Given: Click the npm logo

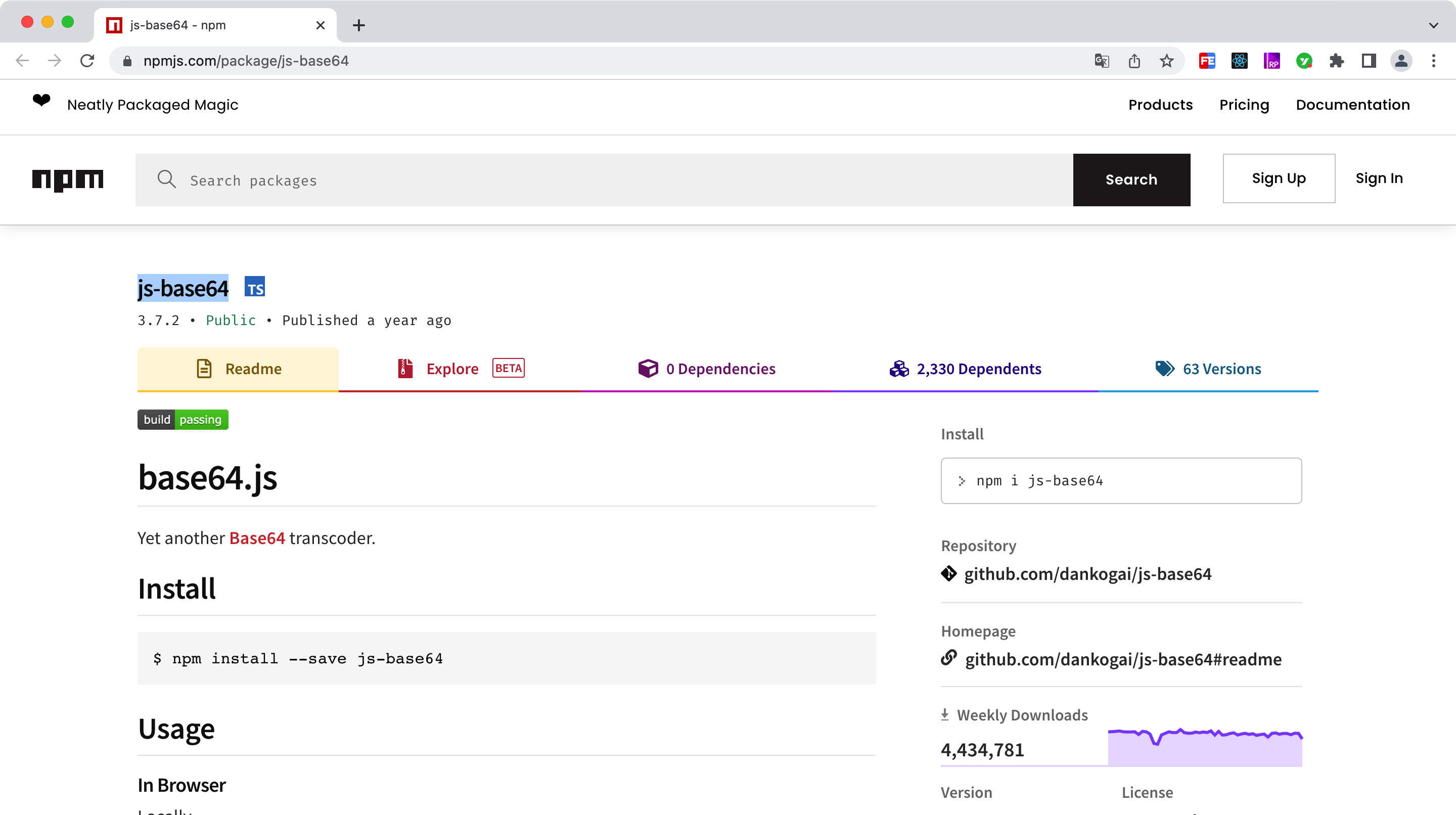Looking at the screenshot, I should point(68,179).
